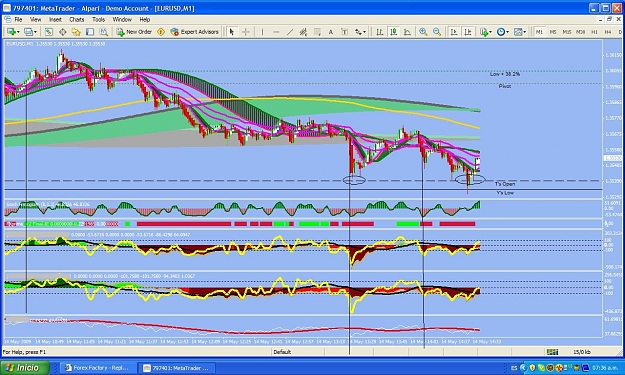Select the M30 timeframe button

[x=580, y=32]
